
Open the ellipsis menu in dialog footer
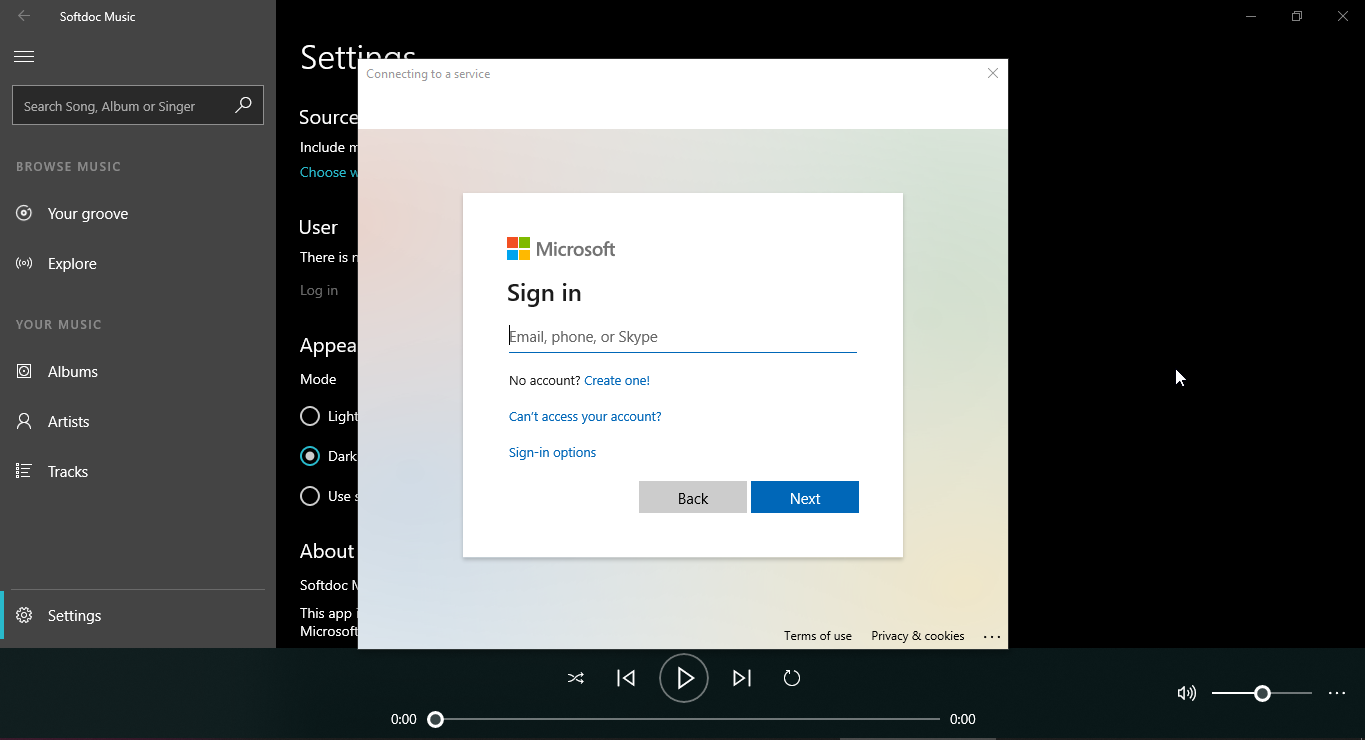(x=992, y=636)
